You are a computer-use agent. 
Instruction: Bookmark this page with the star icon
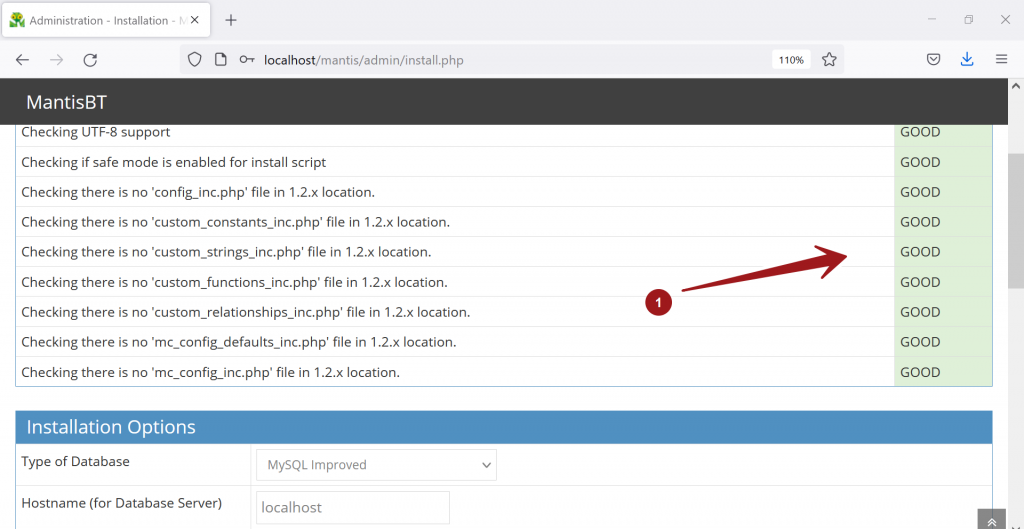click(x=829, y=60)
